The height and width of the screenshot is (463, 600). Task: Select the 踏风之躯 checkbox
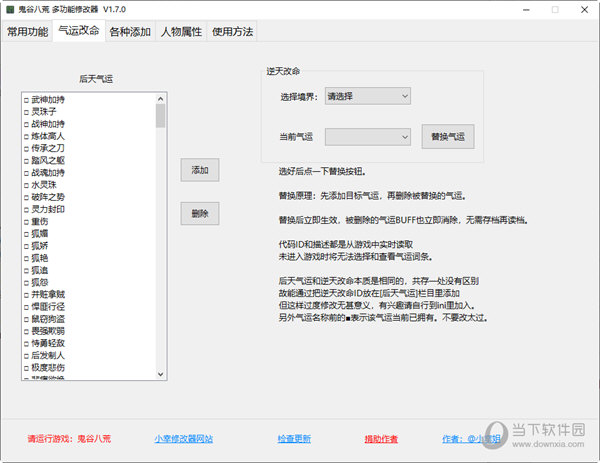26,161
